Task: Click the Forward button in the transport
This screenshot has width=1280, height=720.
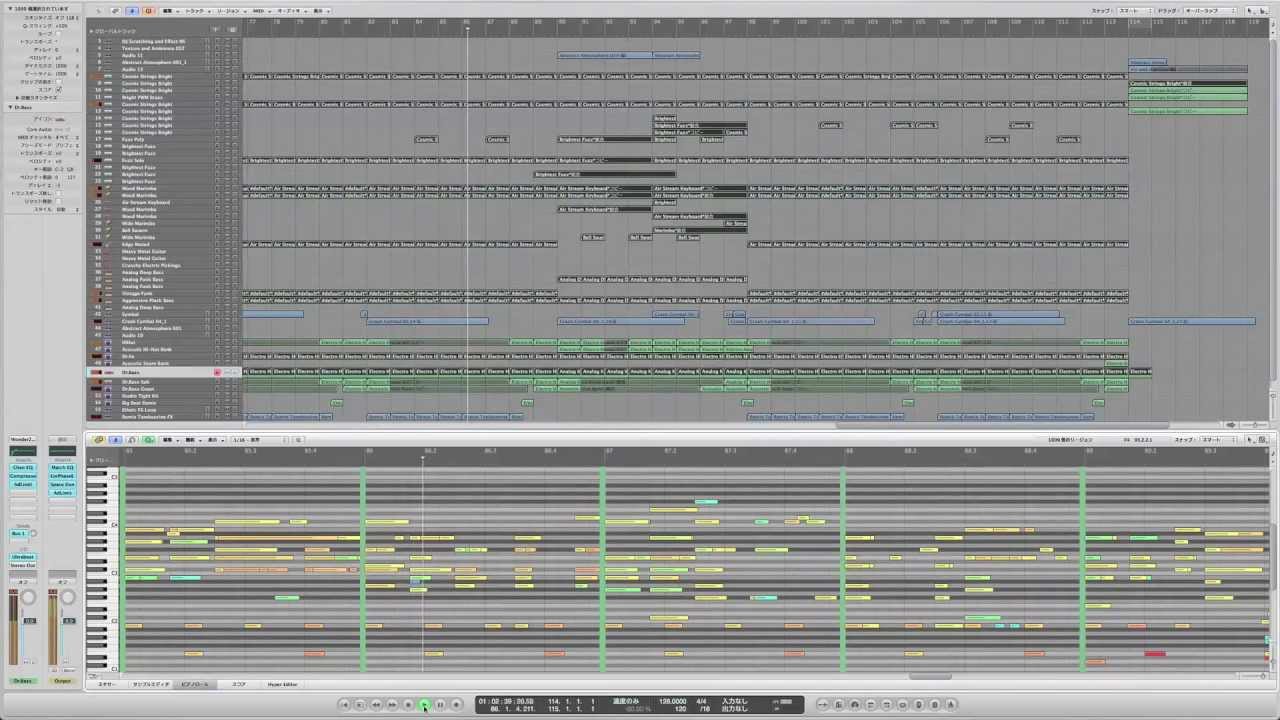Action: [x=392, y=705]
